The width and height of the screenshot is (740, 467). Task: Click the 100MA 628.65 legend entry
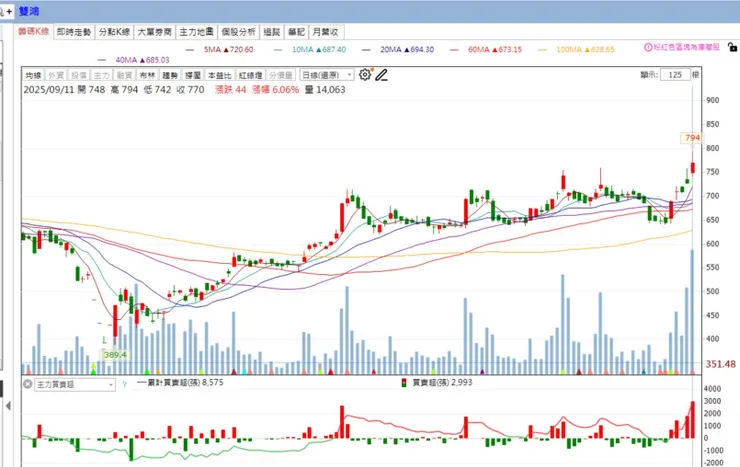point(576,50)
